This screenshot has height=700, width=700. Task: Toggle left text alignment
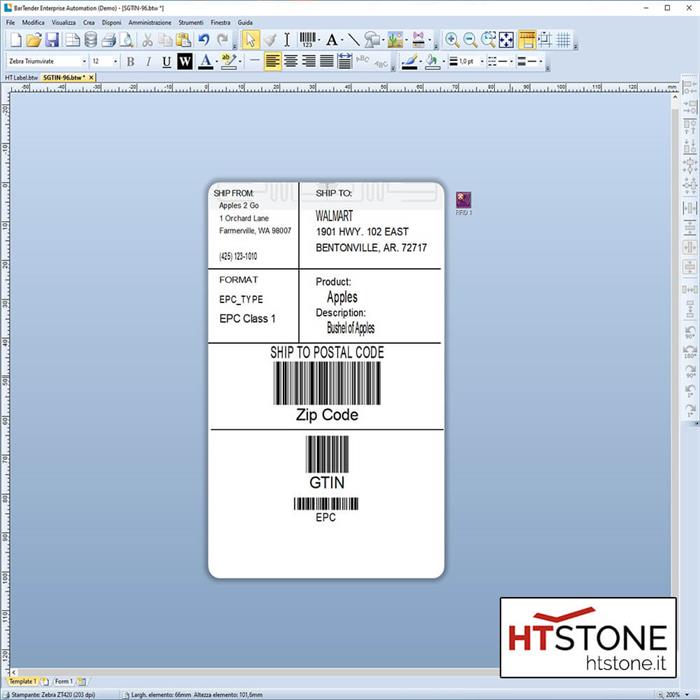(x=272, y=61)
